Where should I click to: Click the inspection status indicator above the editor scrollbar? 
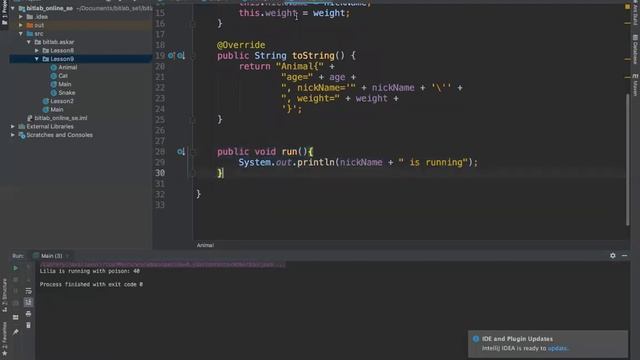[x=627, y=7]
